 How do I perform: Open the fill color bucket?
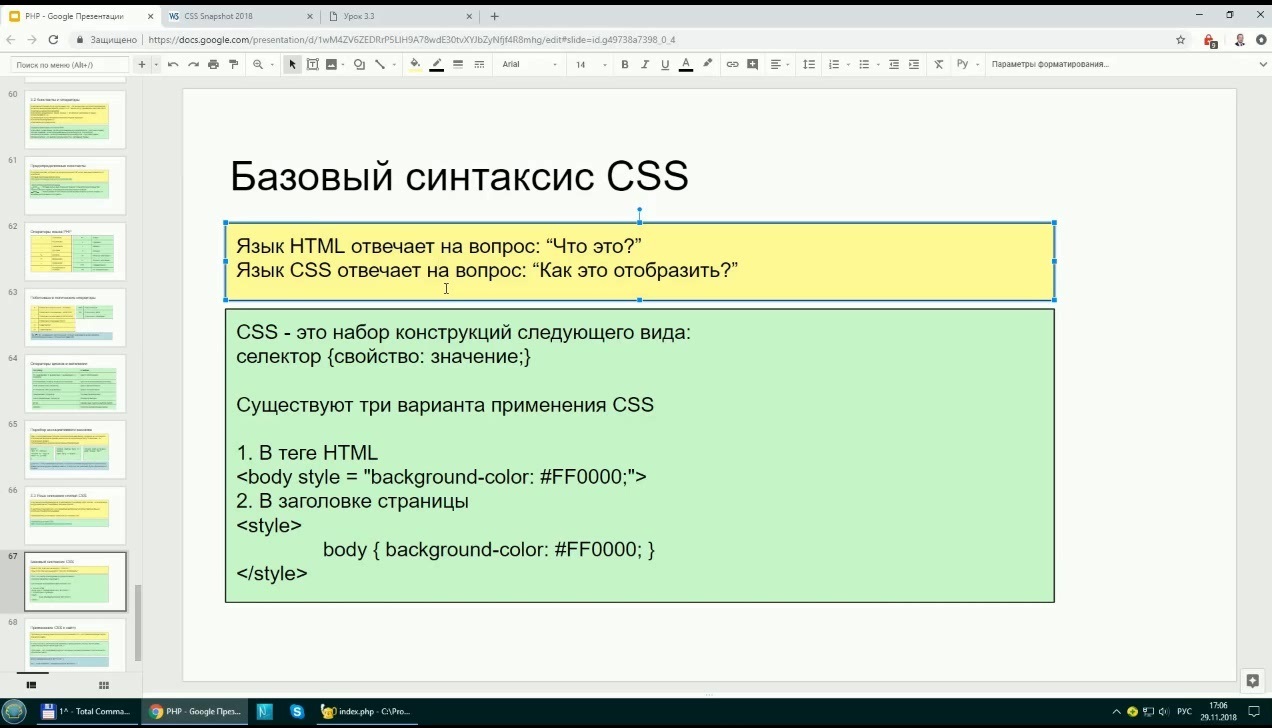tap(415, 64)
